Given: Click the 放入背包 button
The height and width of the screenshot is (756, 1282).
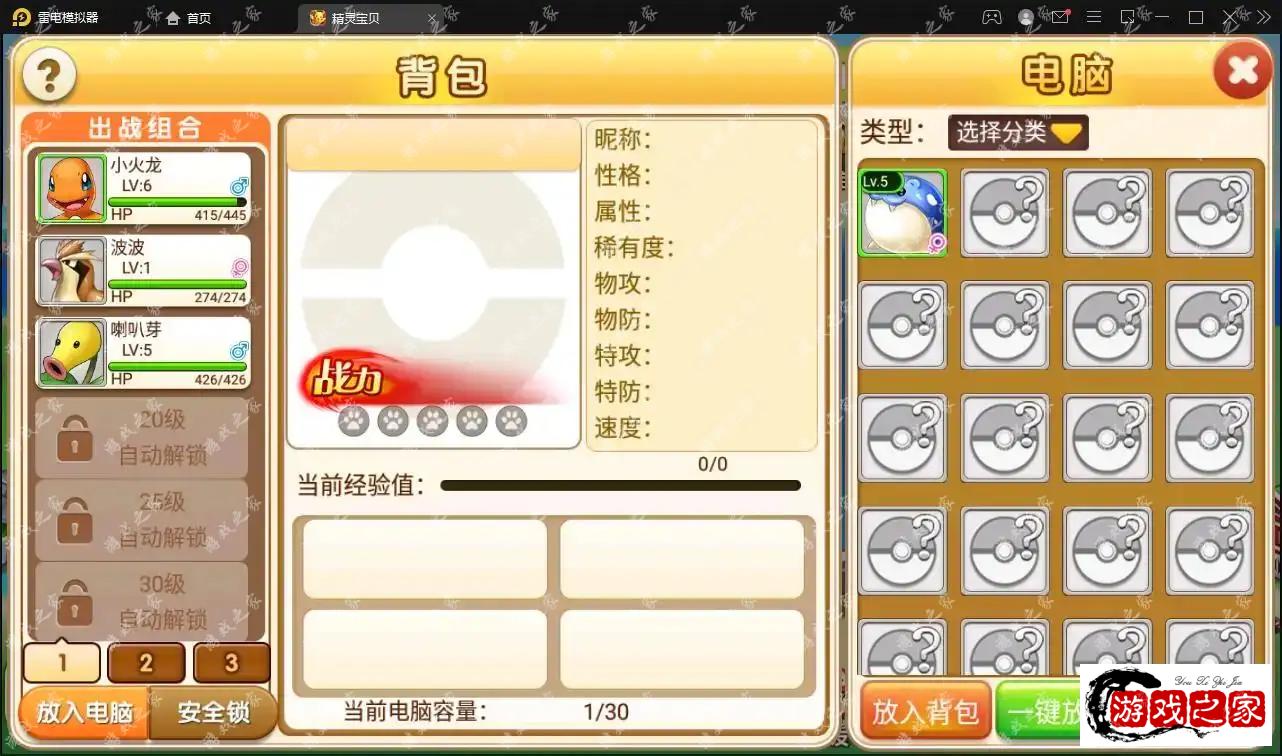Looking at the screenshot, I should [926, 711].
